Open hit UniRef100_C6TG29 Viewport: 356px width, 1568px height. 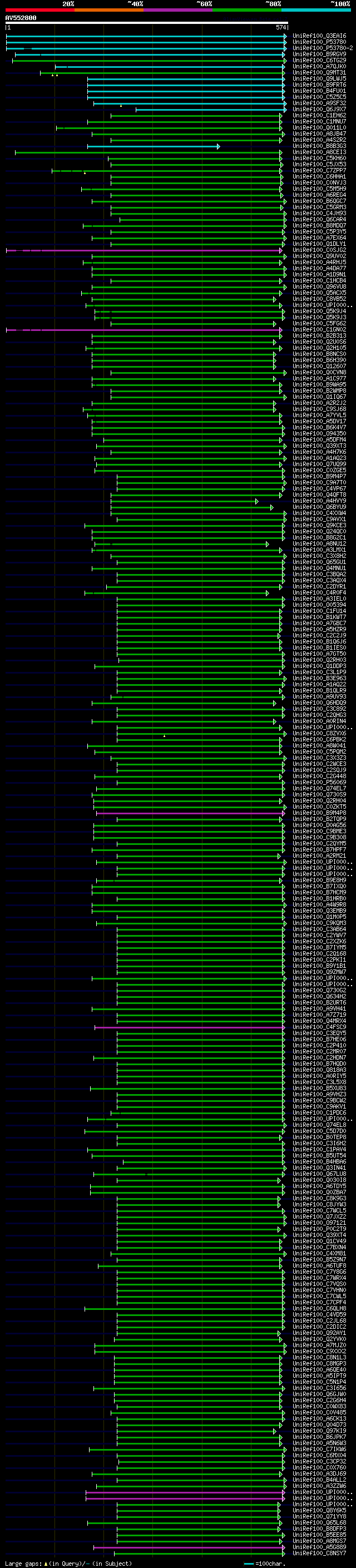pyautogui.click(x=319, y=61)
